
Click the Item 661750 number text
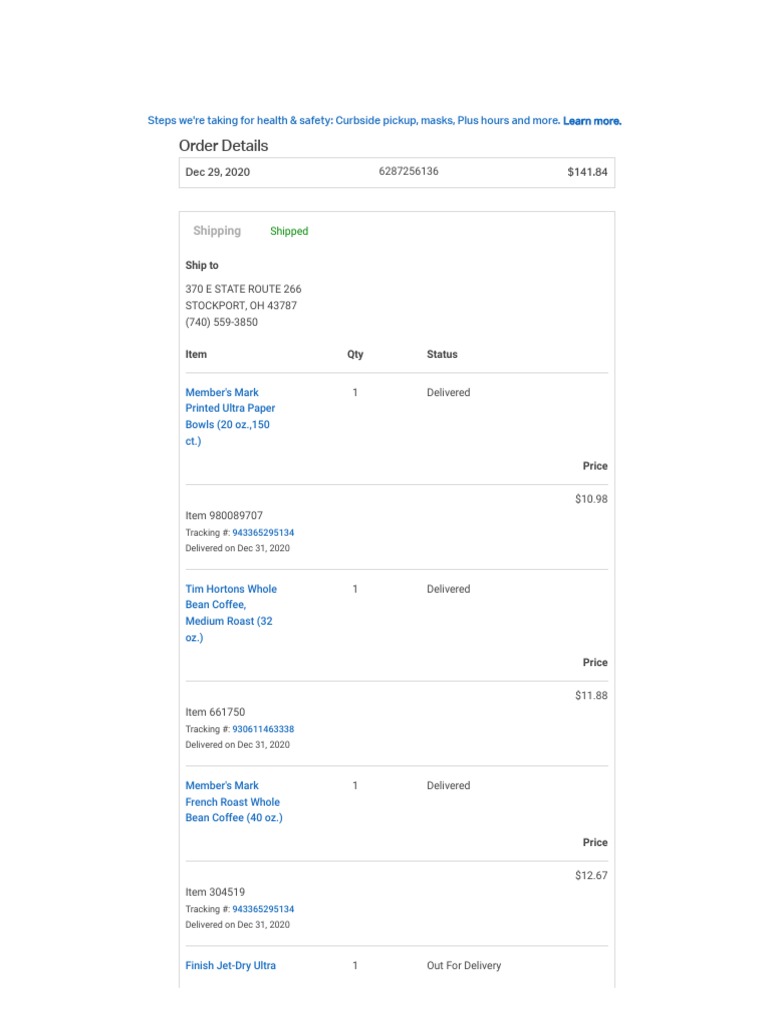215,713
